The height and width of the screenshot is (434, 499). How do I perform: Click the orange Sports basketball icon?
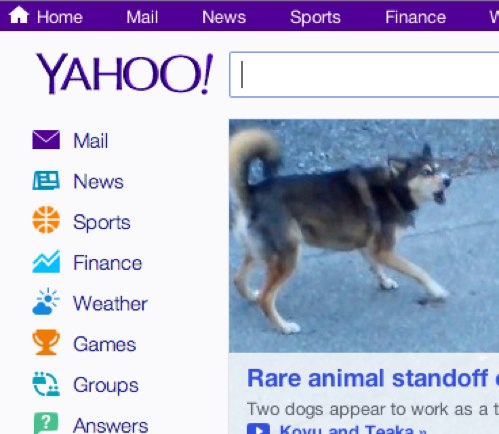(x=46, y=220)
